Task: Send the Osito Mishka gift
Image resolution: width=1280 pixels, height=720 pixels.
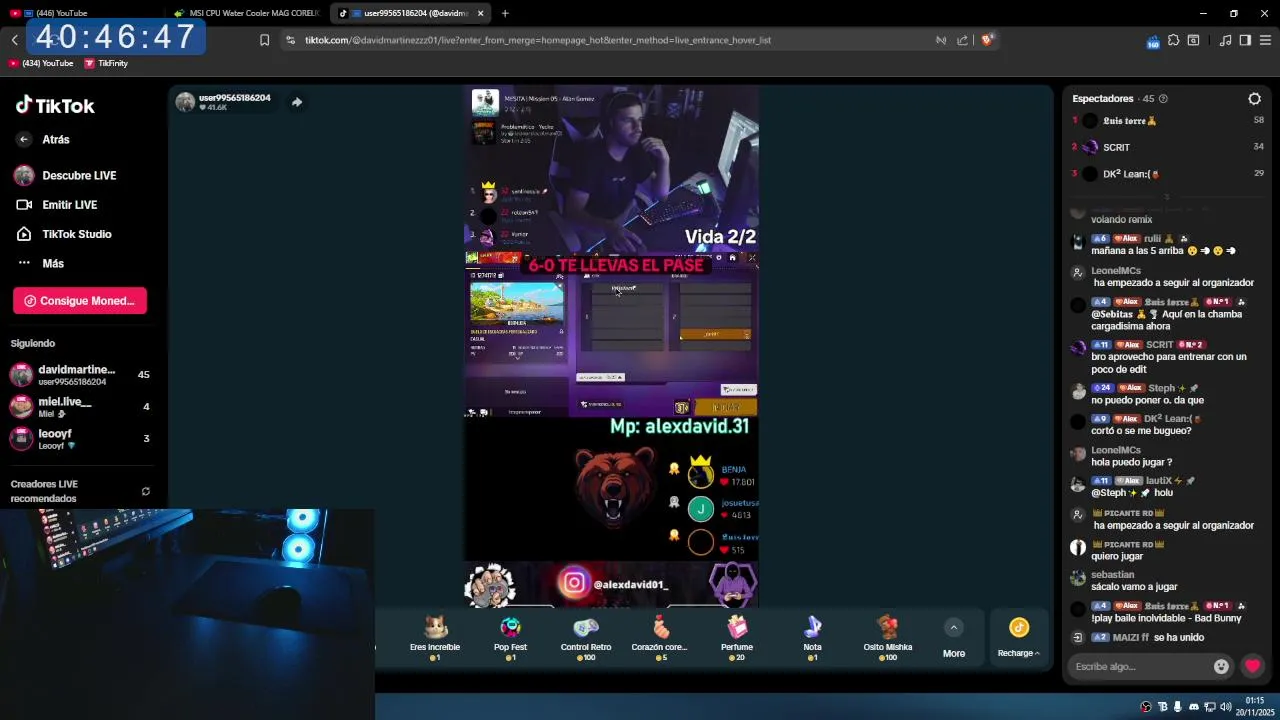Action: (x=888, y=637)
